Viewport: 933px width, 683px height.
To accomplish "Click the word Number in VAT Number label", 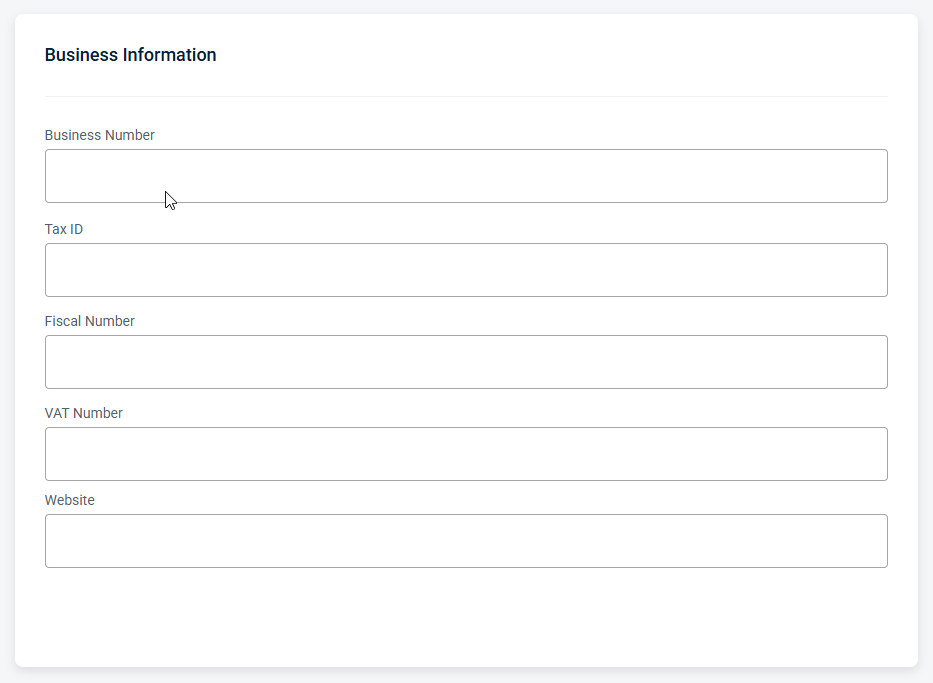I will coord(99,413).
